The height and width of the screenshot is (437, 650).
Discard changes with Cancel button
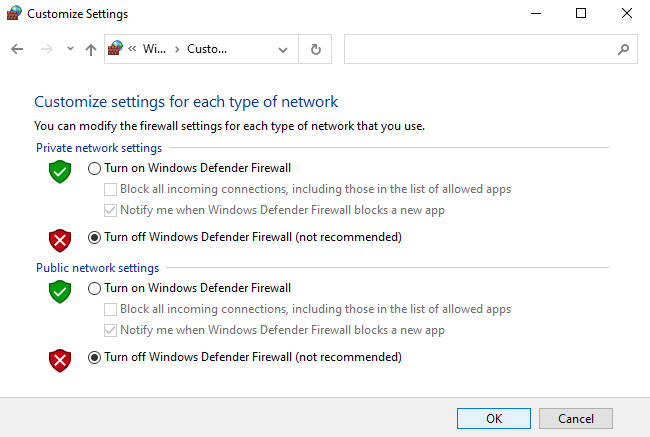click(576, 418)
